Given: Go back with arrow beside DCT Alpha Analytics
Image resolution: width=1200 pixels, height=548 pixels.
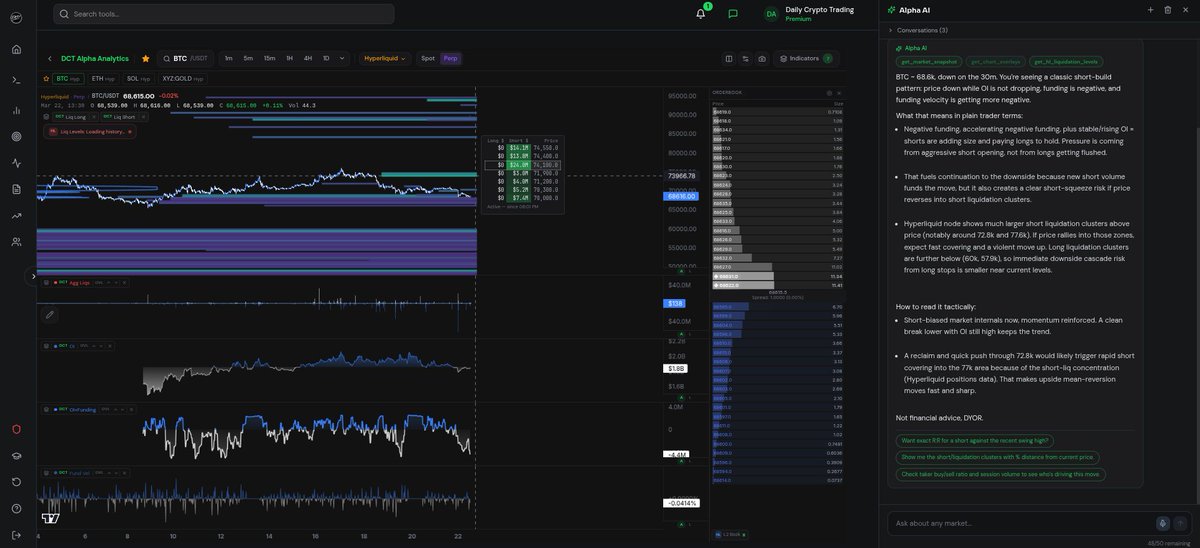Looking at the screenshot, I should [x=50, y=58].
